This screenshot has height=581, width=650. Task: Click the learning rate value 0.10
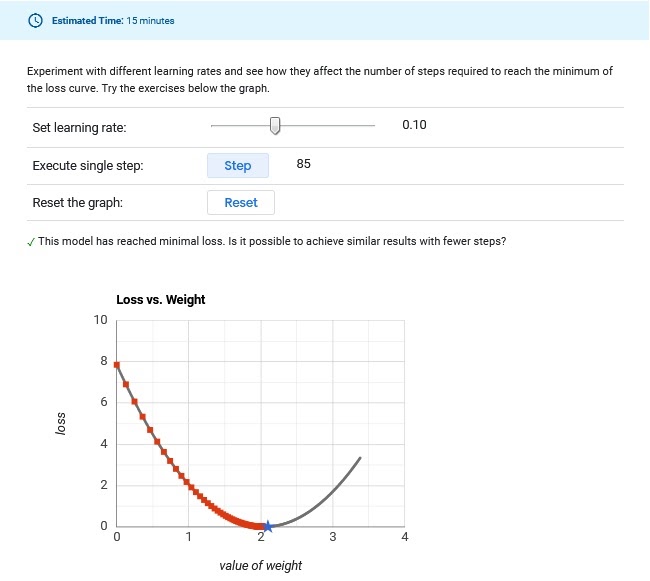[414, 125]
